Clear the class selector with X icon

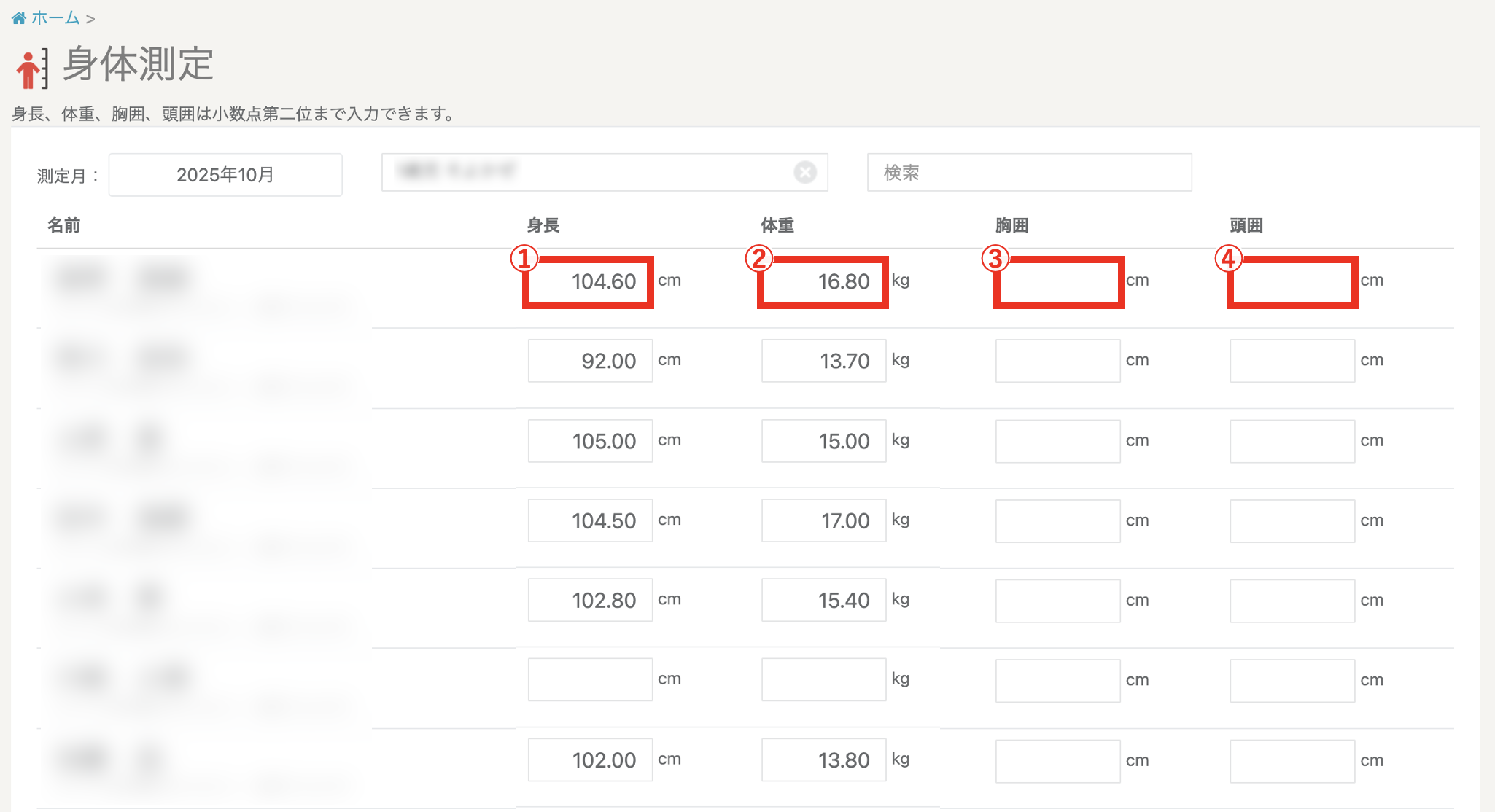tap(804, 173)
